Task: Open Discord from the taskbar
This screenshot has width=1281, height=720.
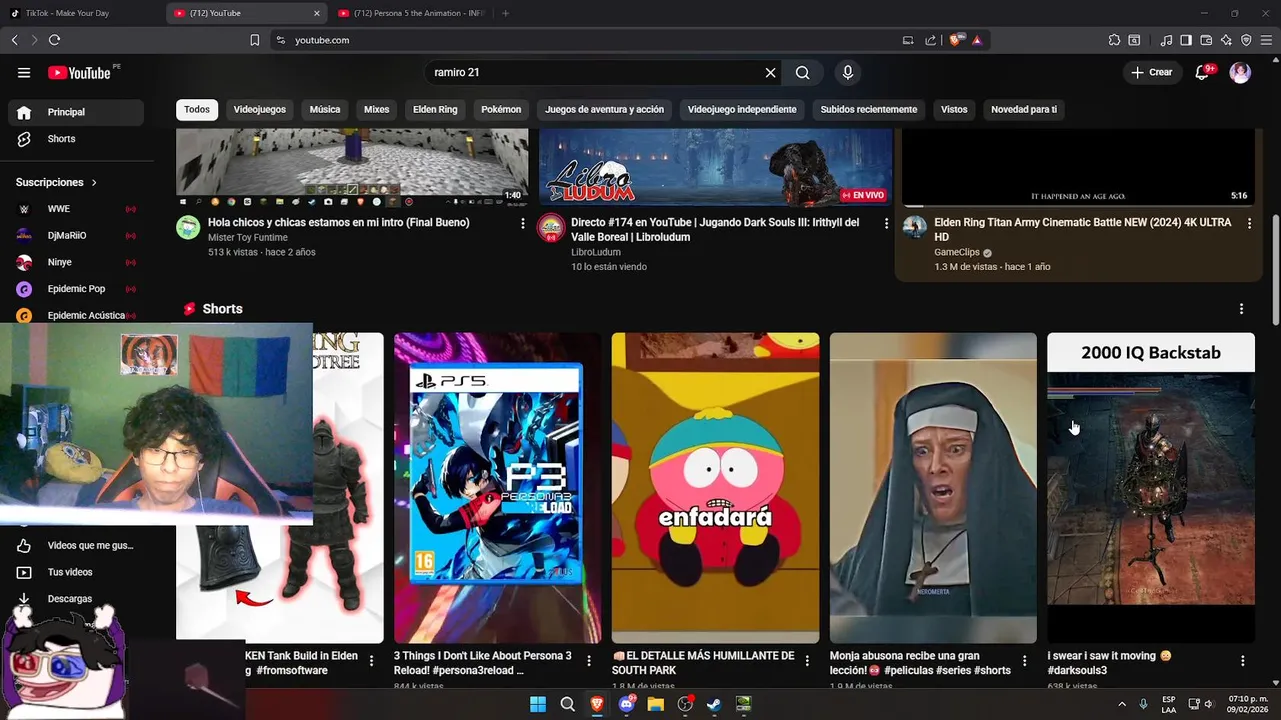Action: pyautogui.click(x=626, y=704)
